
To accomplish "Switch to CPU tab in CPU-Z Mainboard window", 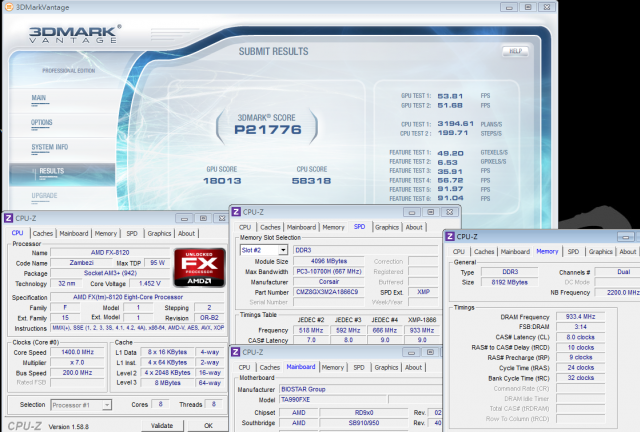I will [244, 367].
